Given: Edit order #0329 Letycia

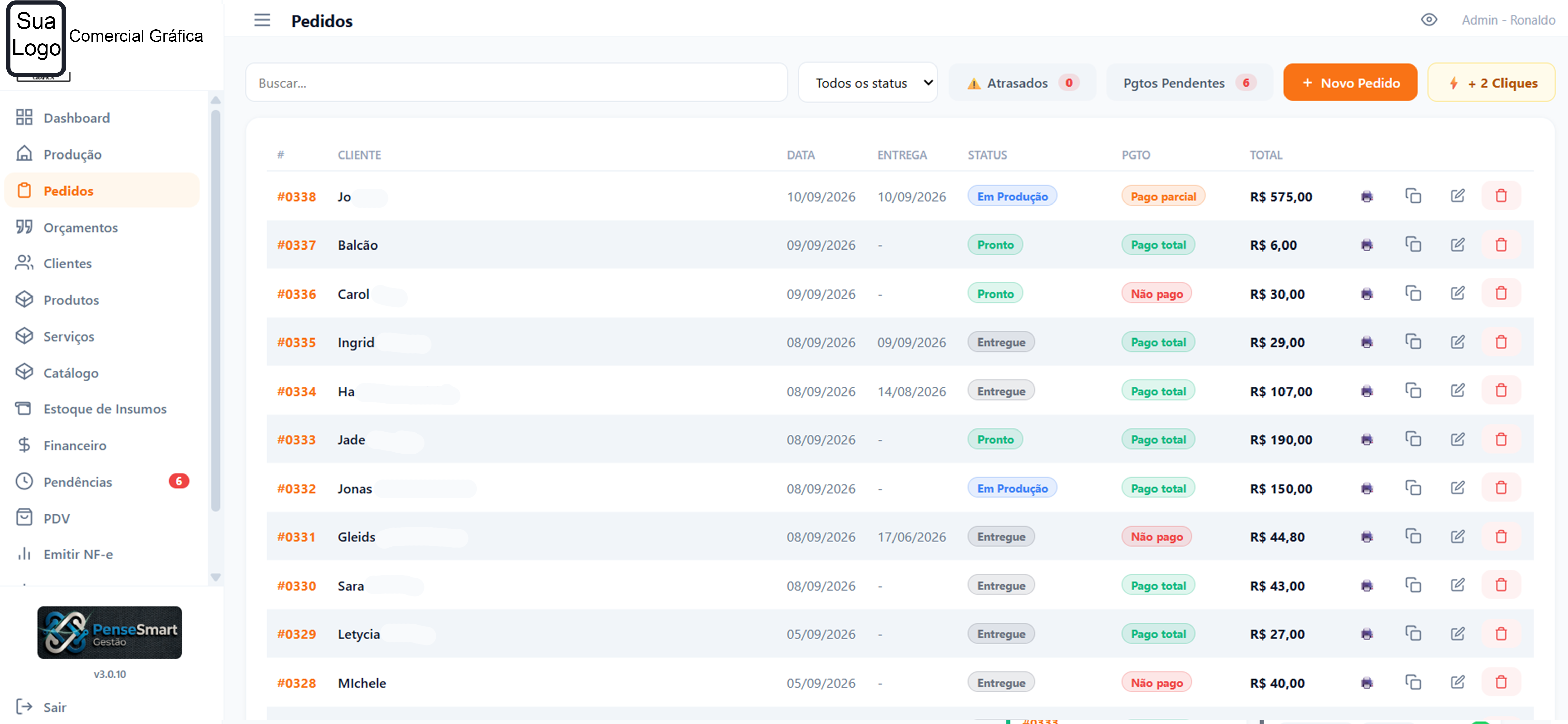Looking at the screenshot, I should [x=1457, y=634].
